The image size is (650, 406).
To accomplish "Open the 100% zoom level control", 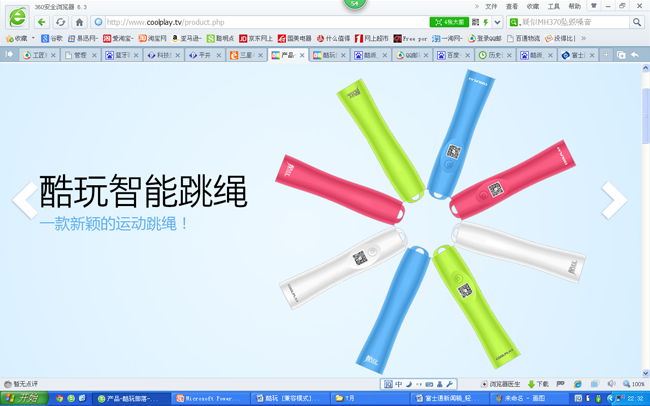I will click(x=634, y=384).
